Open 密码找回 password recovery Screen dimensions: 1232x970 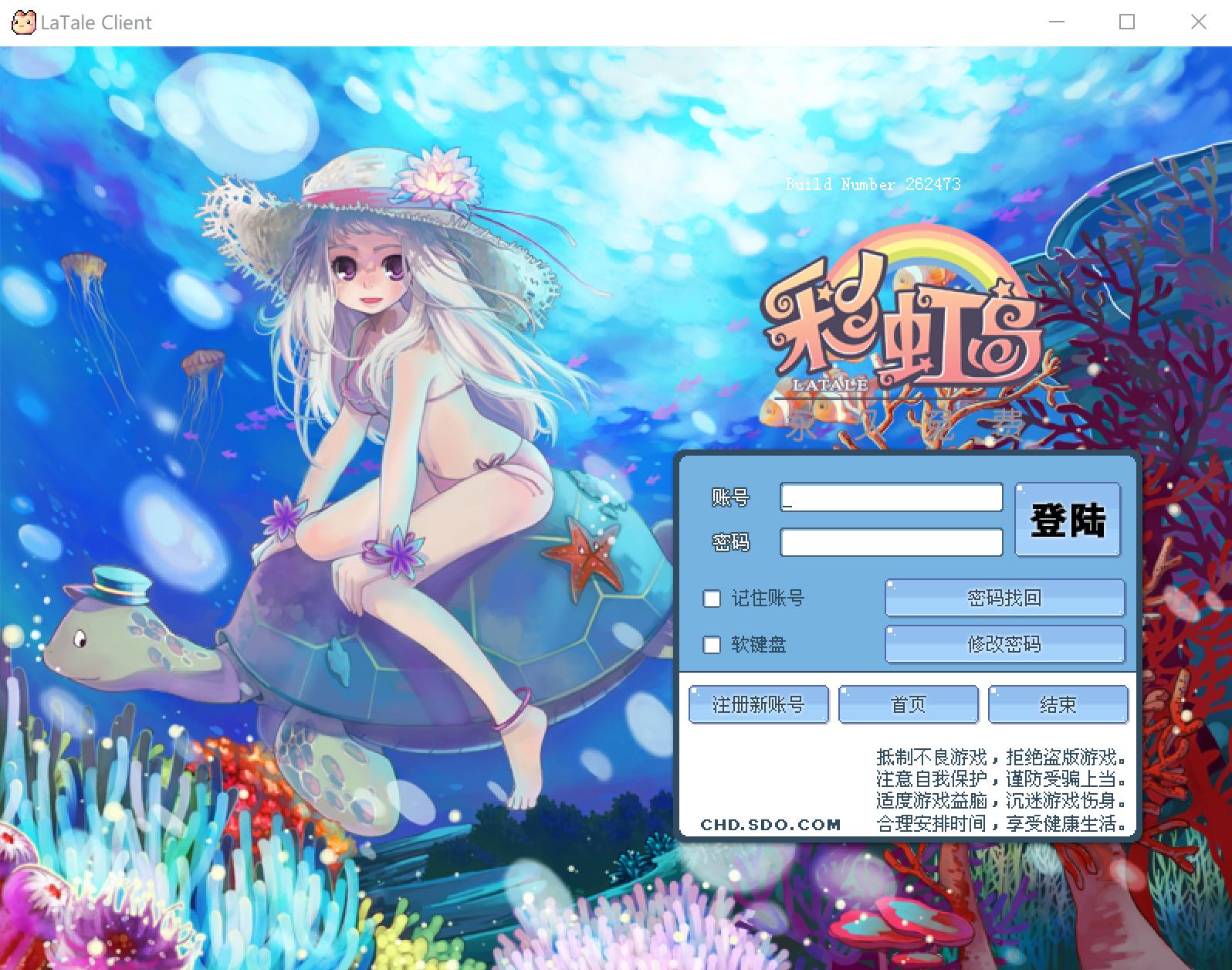(1004, 598)
